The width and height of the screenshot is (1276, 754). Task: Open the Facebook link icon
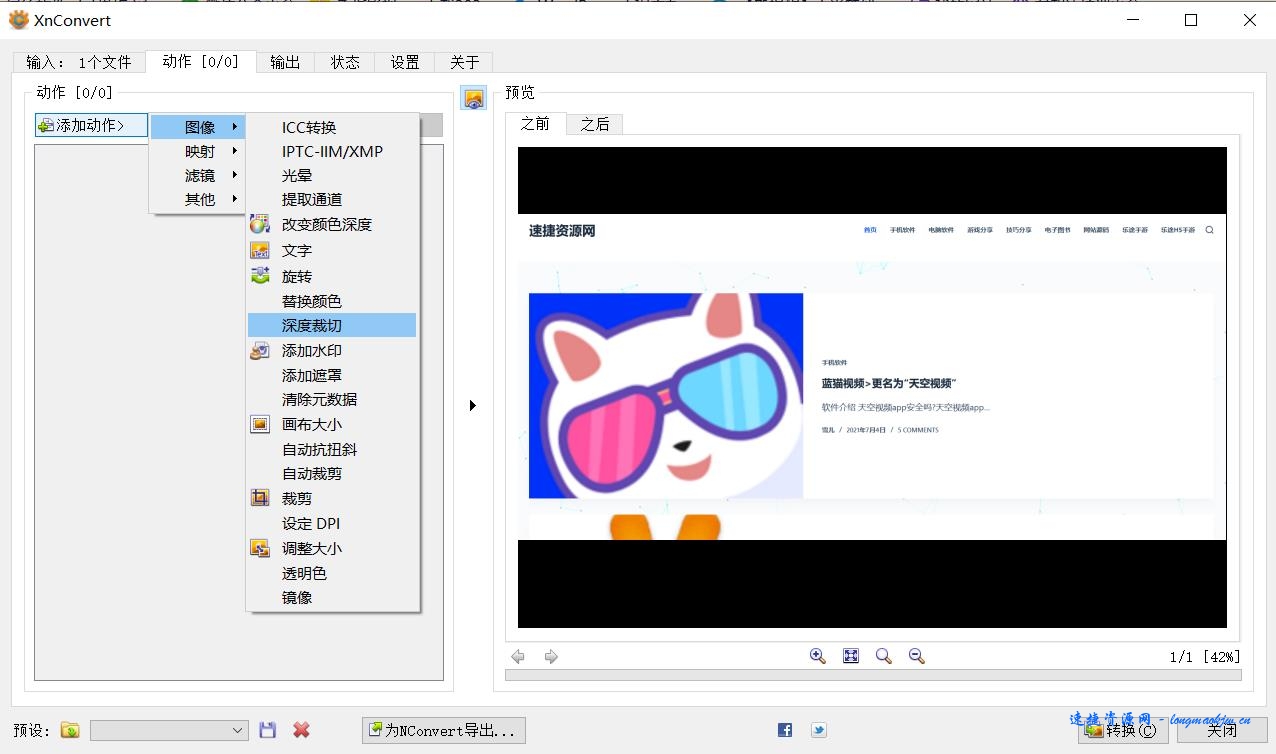tap(785, 730)
